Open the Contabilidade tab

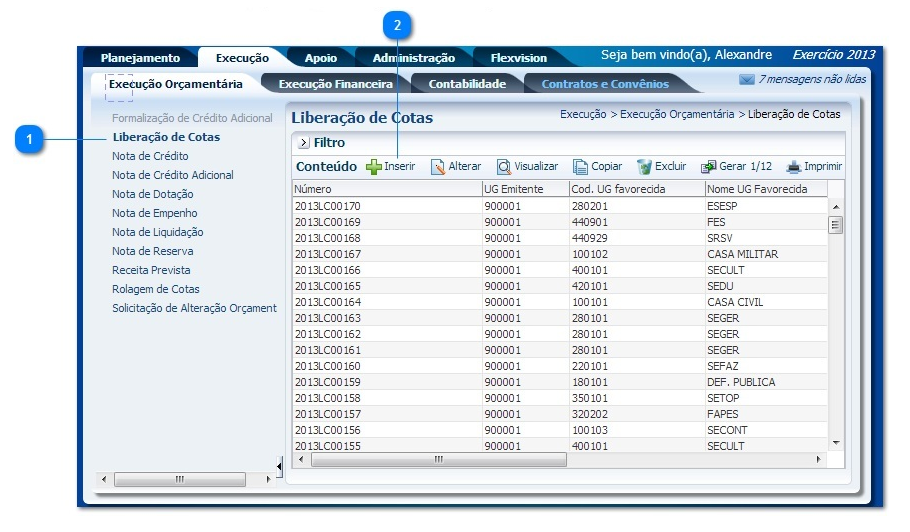tap(467, 84)
